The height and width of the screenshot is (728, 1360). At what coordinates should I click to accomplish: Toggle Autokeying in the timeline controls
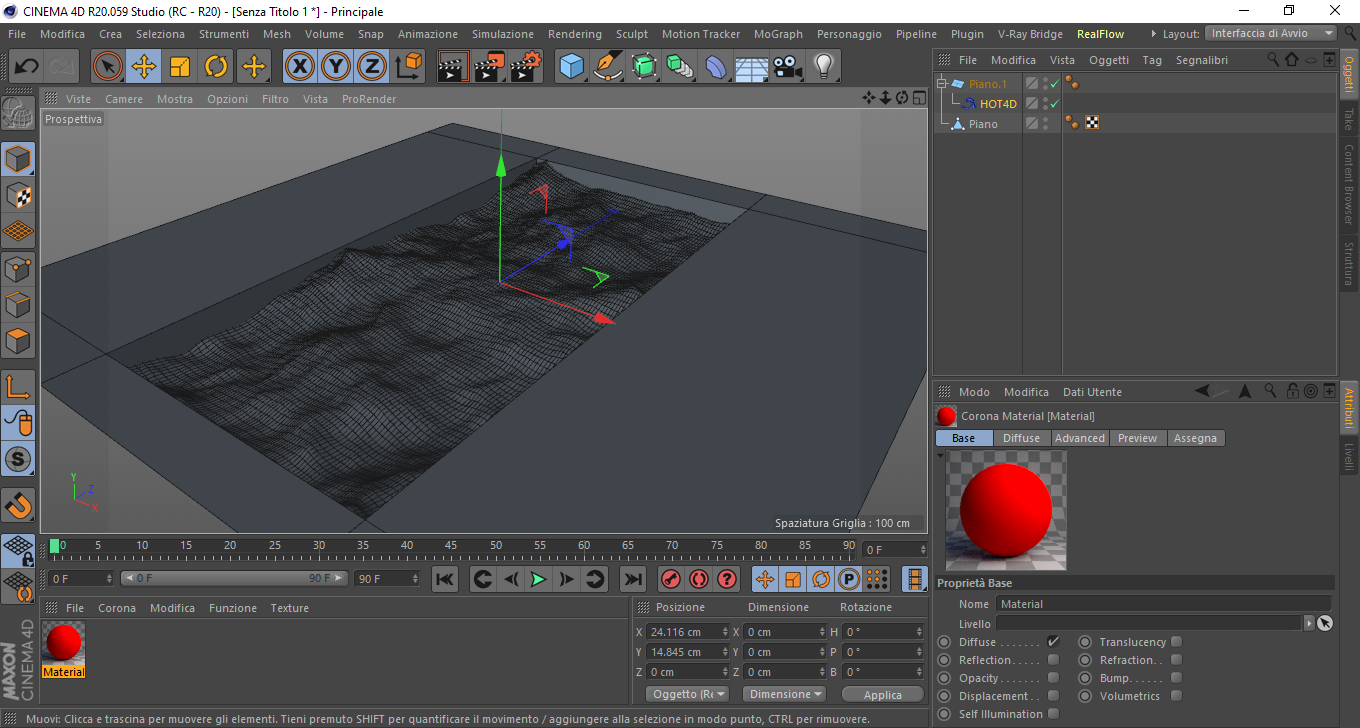tap(699, 579)
